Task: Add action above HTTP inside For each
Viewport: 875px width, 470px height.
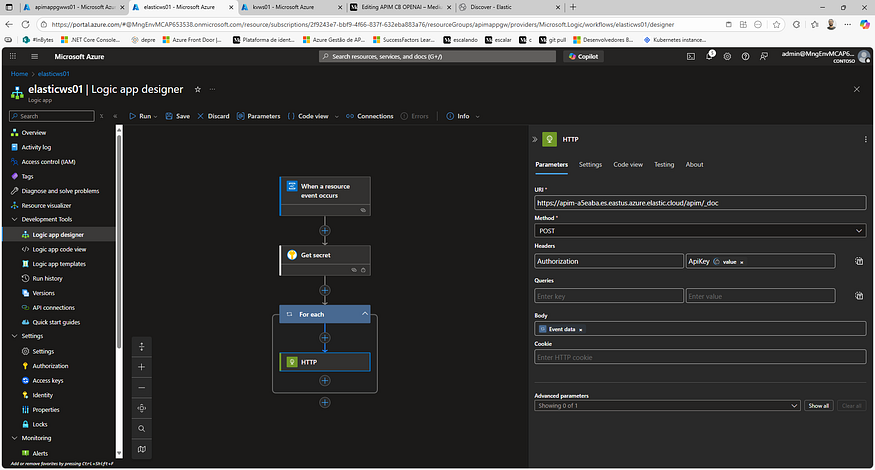Action: point(325,338)
